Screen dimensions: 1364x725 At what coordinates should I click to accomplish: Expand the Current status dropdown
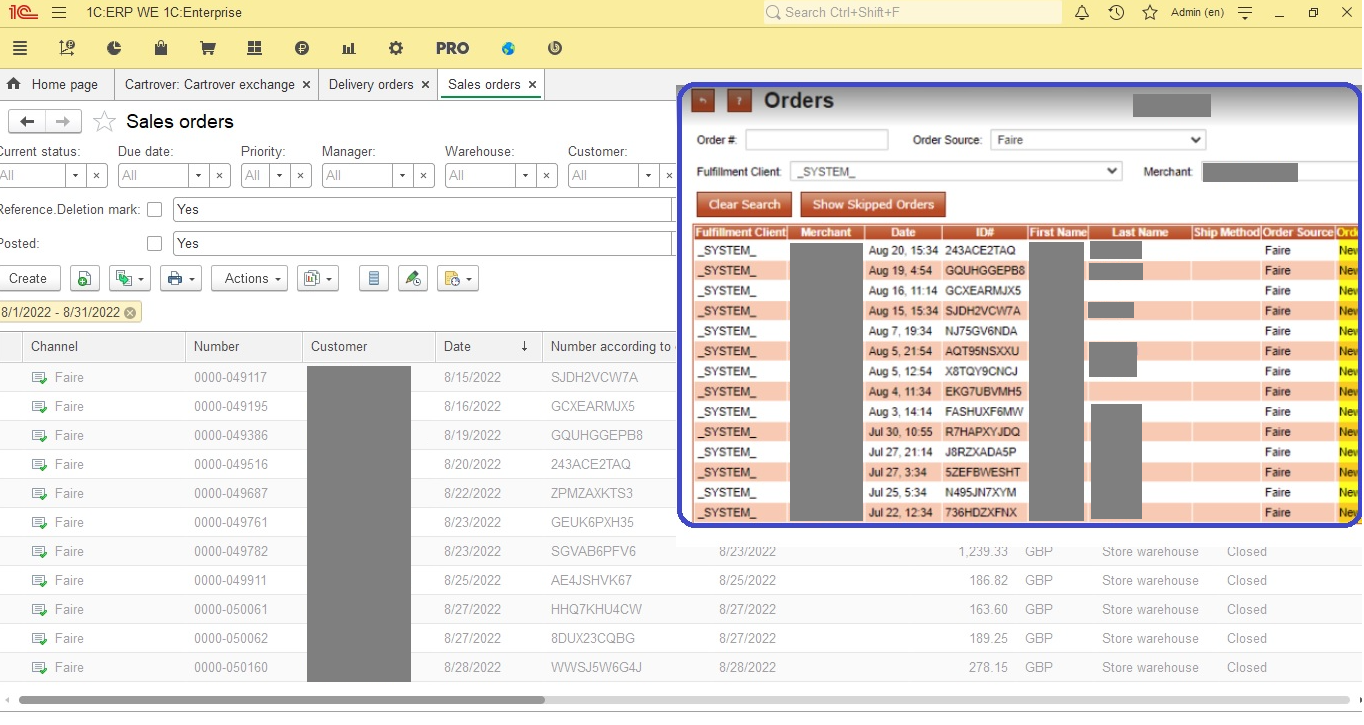click(x=75, y=176)
